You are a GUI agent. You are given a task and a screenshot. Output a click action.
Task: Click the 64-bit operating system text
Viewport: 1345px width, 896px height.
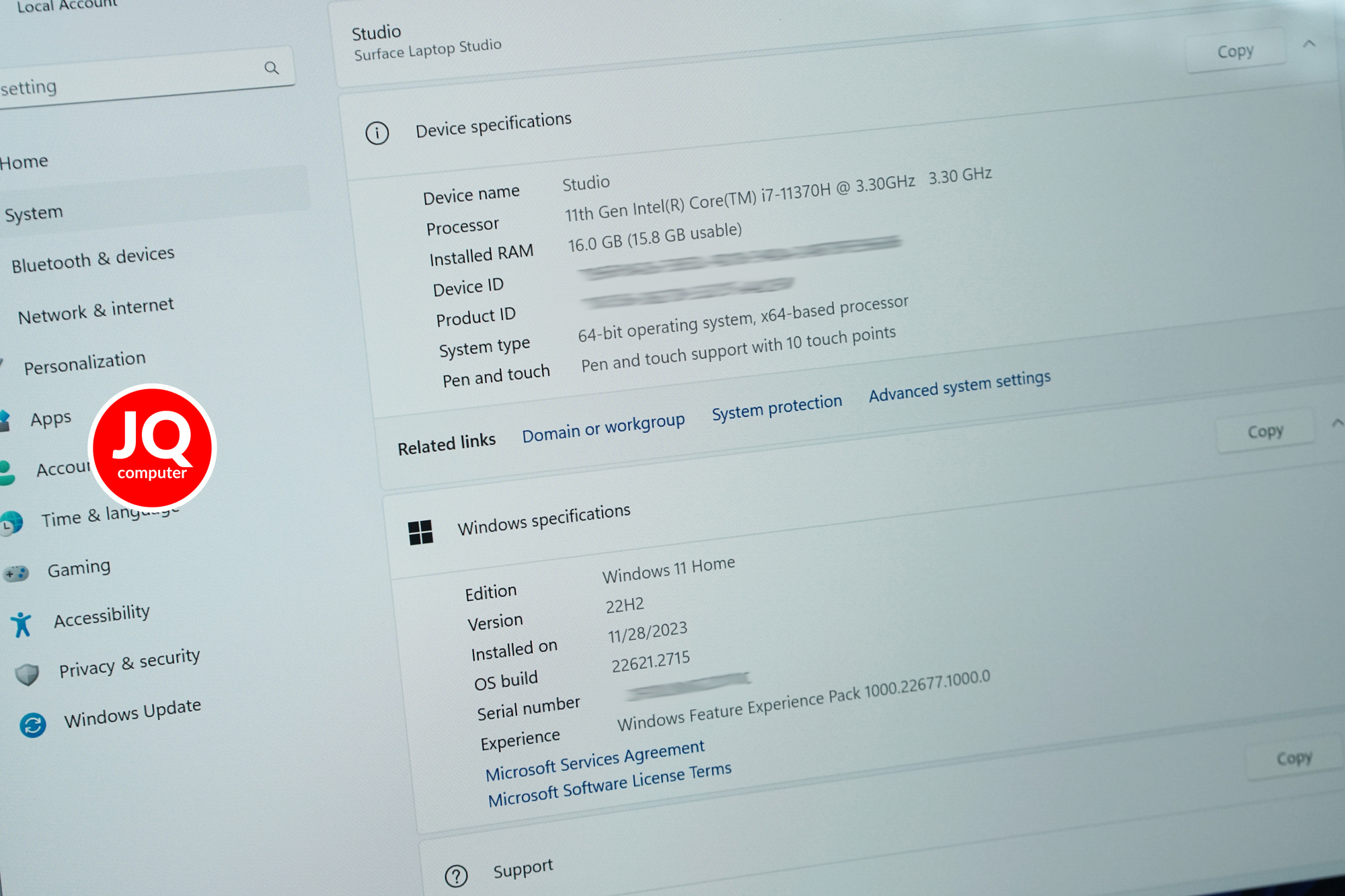point(742,319)
